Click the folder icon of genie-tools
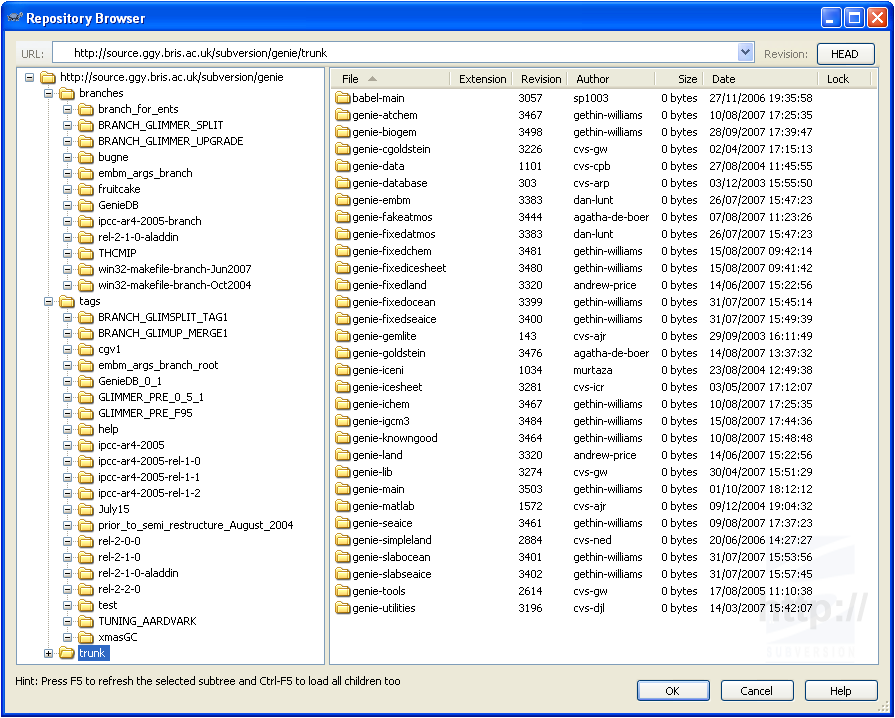Screen dimensions: 895x718 342,591
